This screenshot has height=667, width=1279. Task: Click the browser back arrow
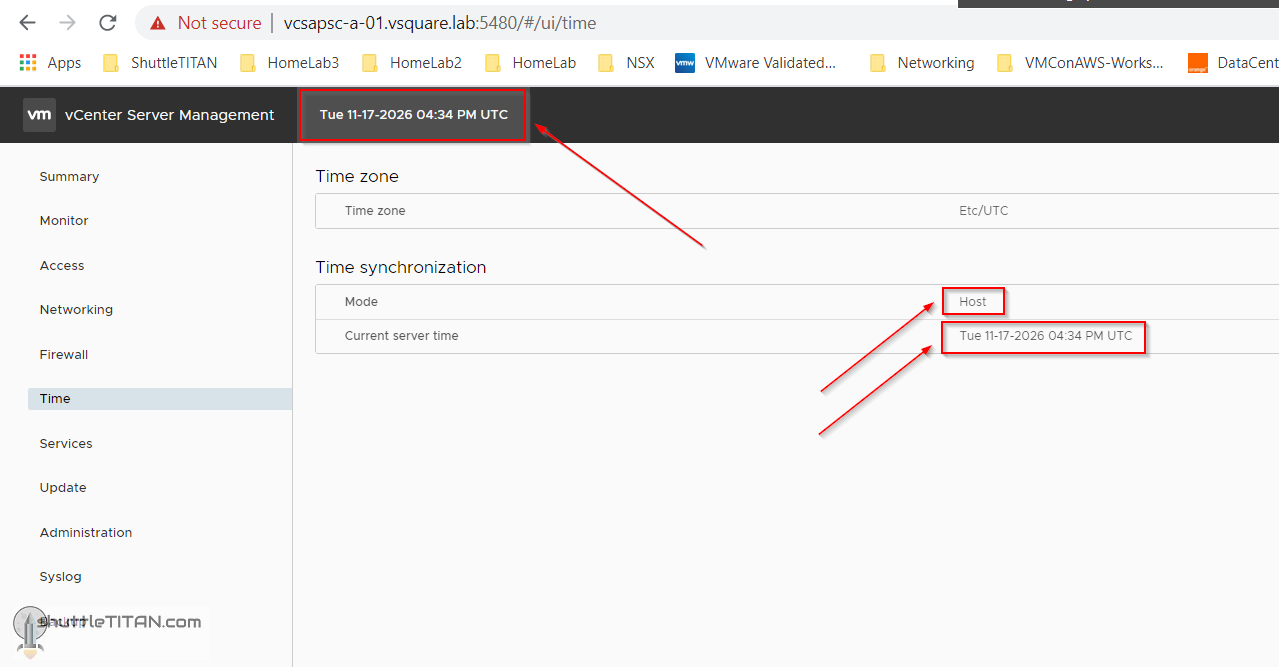pos(28,22)
